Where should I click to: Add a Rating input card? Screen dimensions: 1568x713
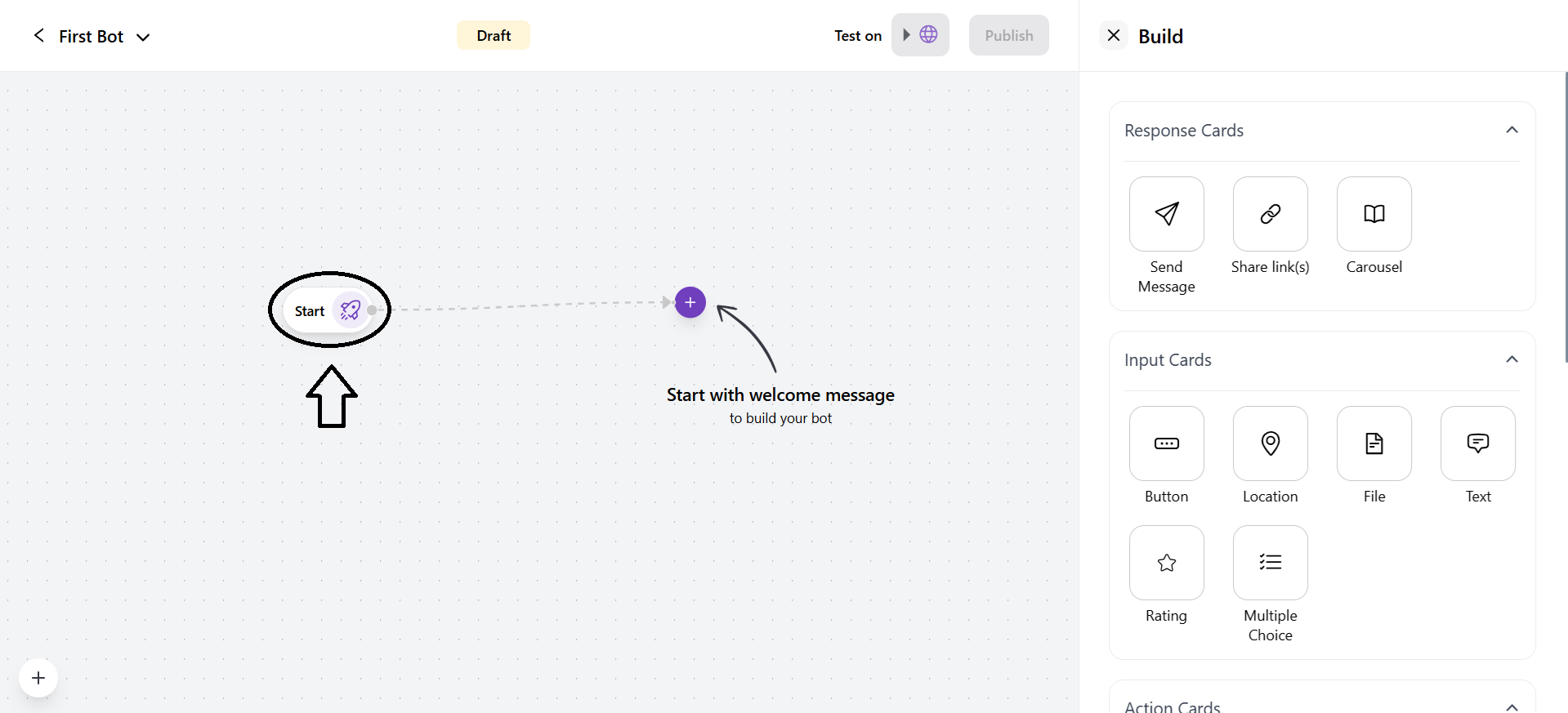(x=1166, y=563)
